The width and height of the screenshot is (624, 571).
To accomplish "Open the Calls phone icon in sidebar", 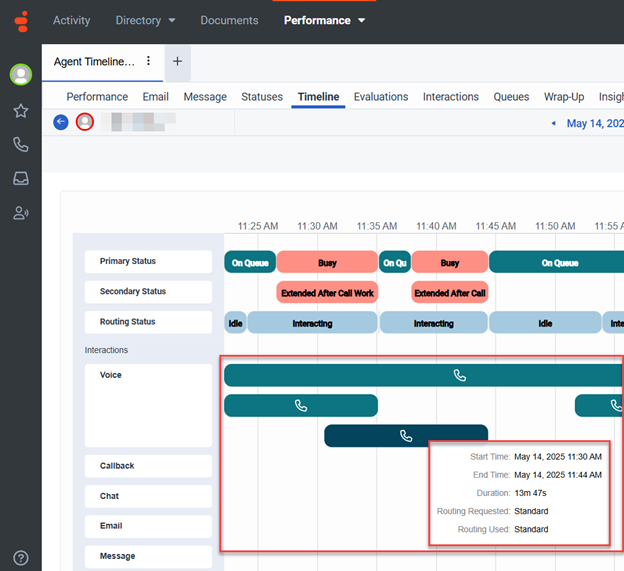I will [x=20, y=145].
